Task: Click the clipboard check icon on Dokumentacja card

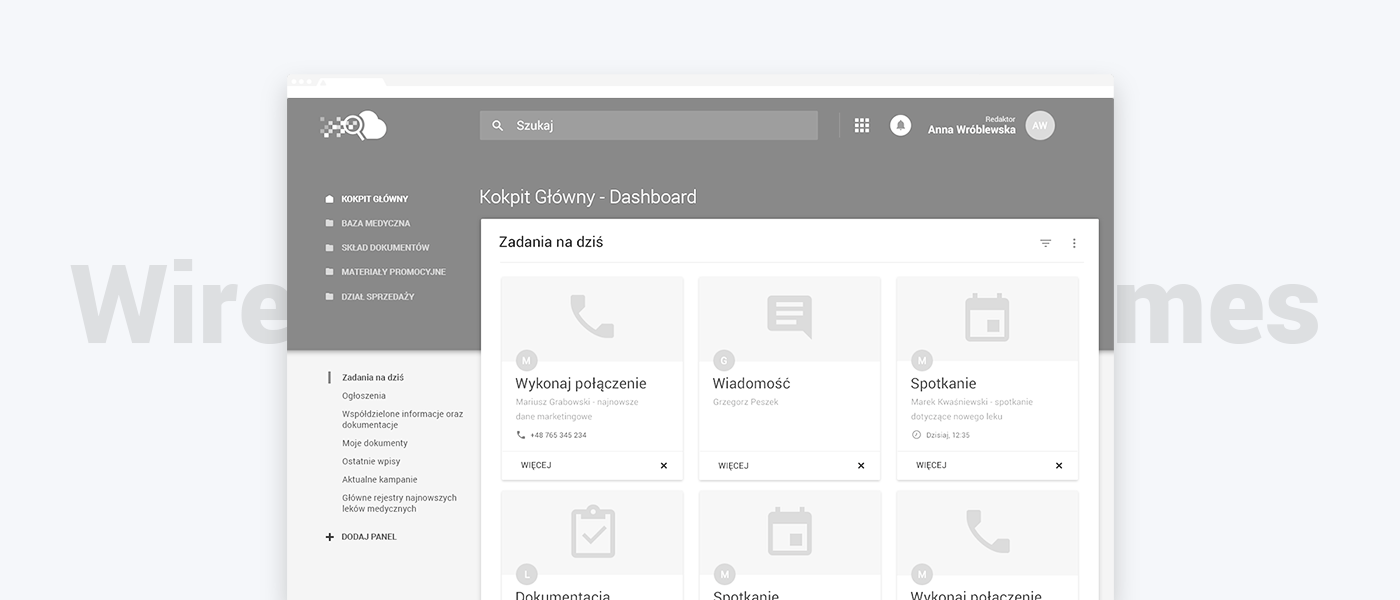Action: pyautogui.click(x=592, y=532)
